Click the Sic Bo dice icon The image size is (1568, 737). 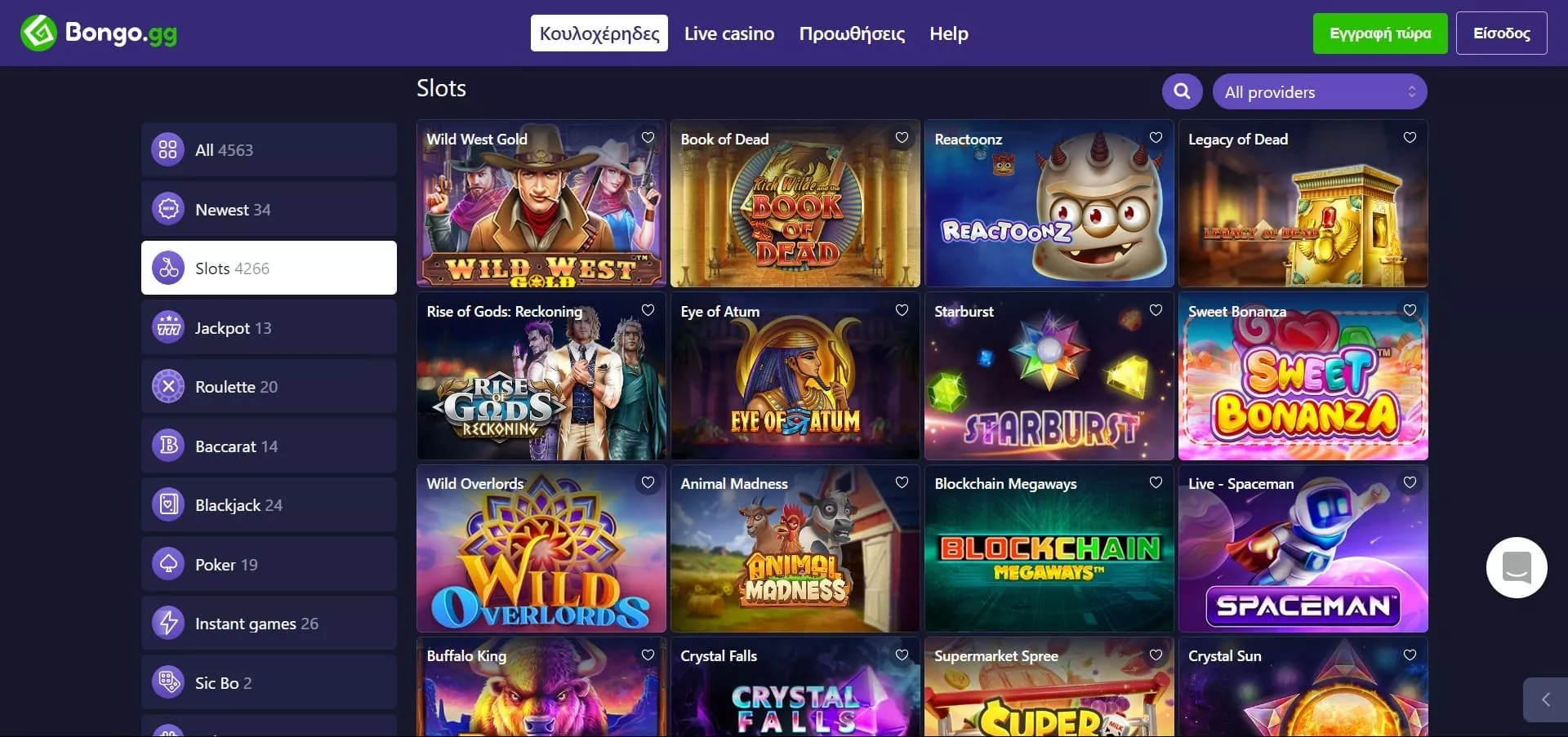pos(168,682)
